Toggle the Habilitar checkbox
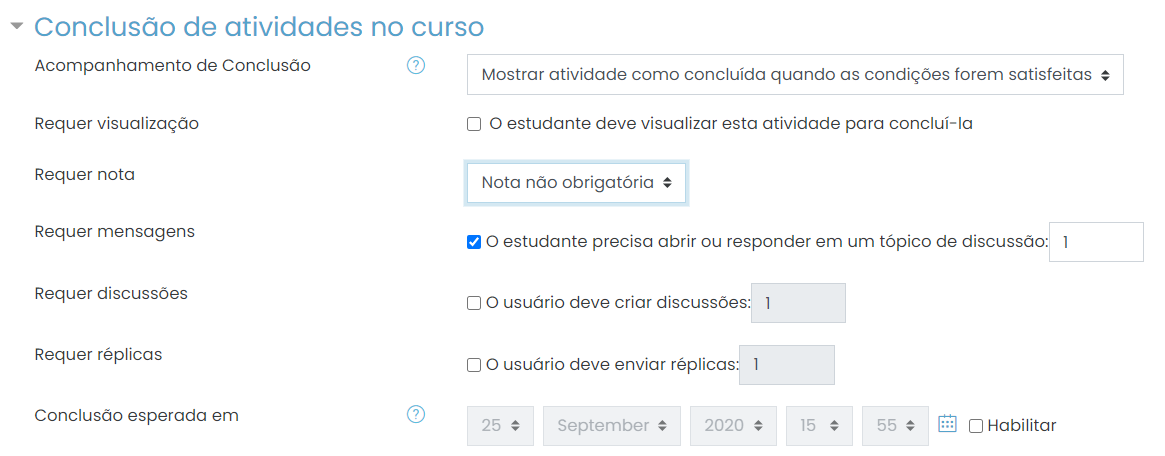Image resolution: width=1165 pixels, height=456 pixels. click(x=976, y=426)
